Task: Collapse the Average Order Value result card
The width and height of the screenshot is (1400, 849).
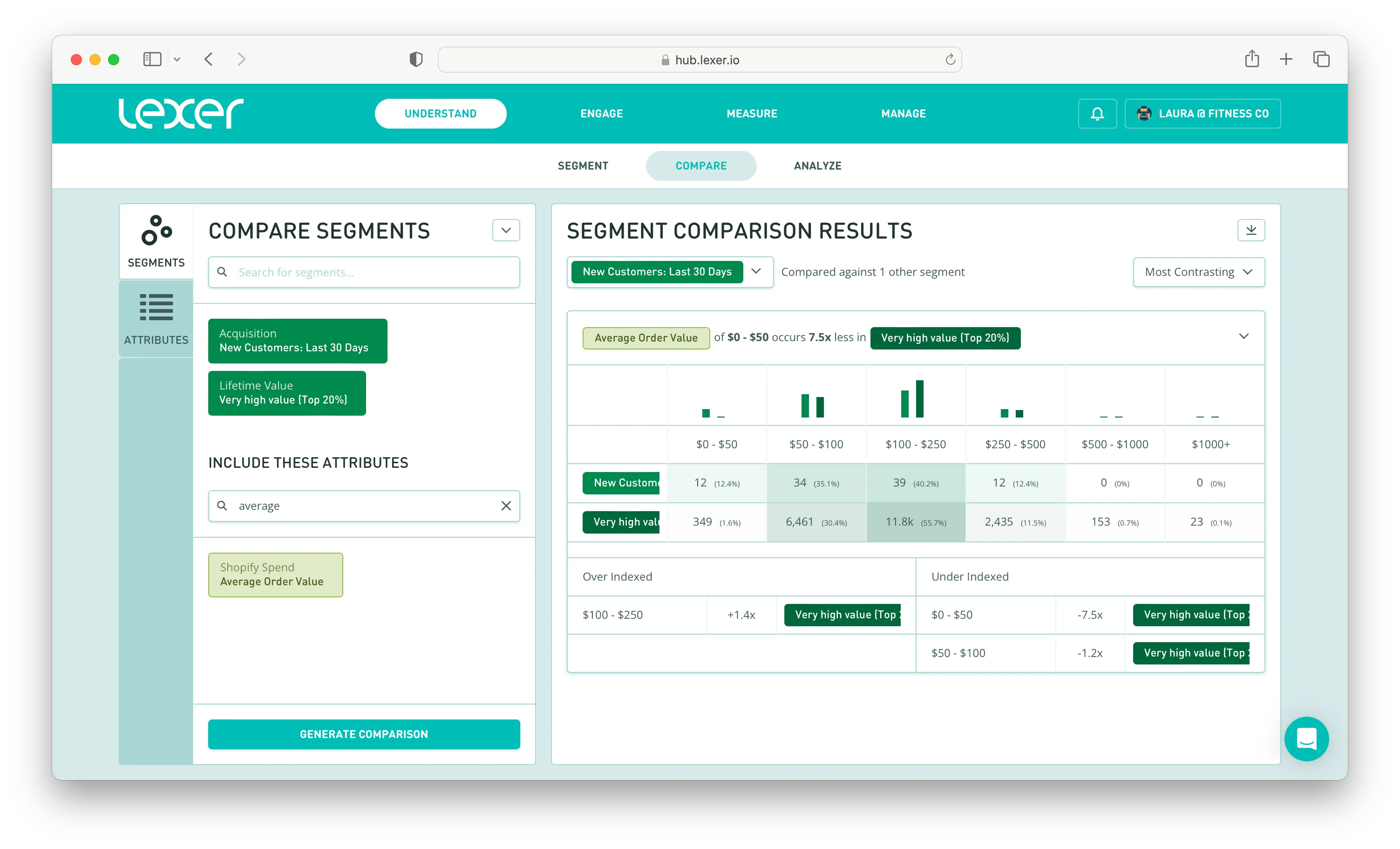Action: pyautogui.click(x=1243, y=336)
